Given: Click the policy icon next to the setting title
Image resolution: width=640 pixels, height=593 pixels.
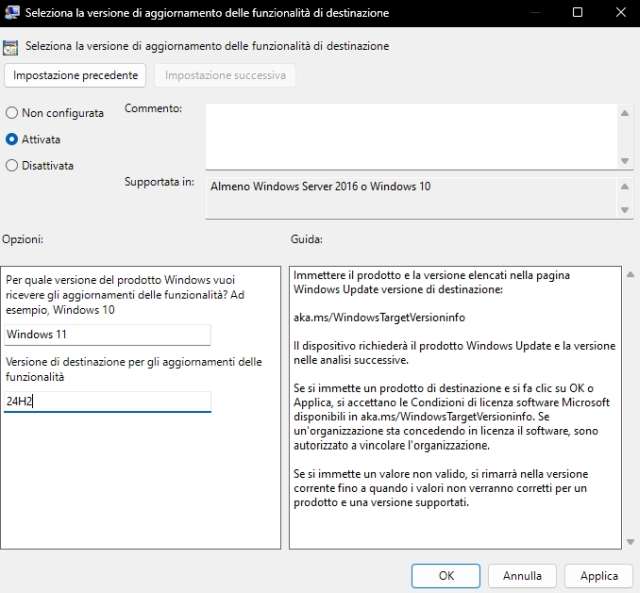Looking at the screenshot, I should point(11,48).
